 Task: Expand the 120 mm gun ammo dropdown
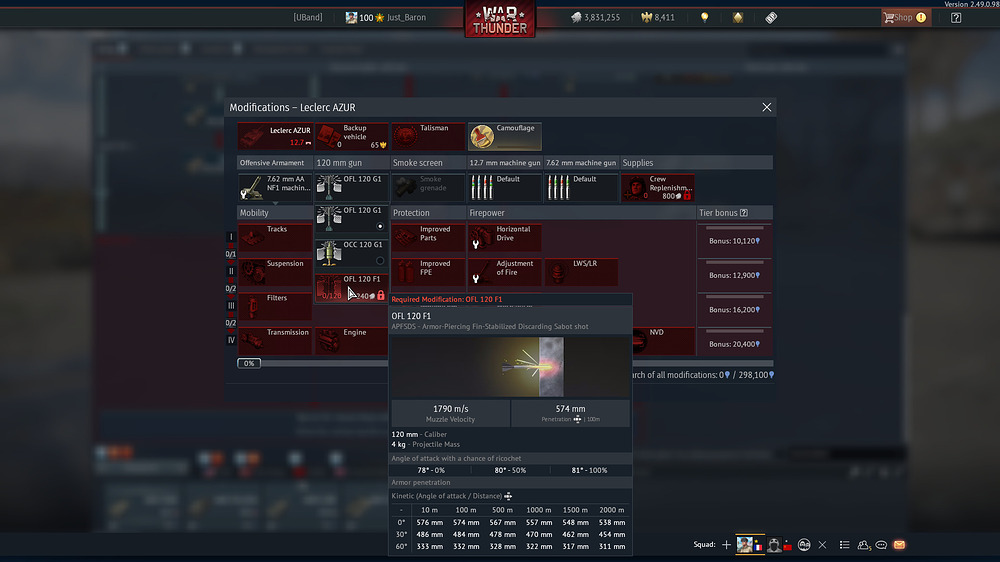[x=351, y=187]
